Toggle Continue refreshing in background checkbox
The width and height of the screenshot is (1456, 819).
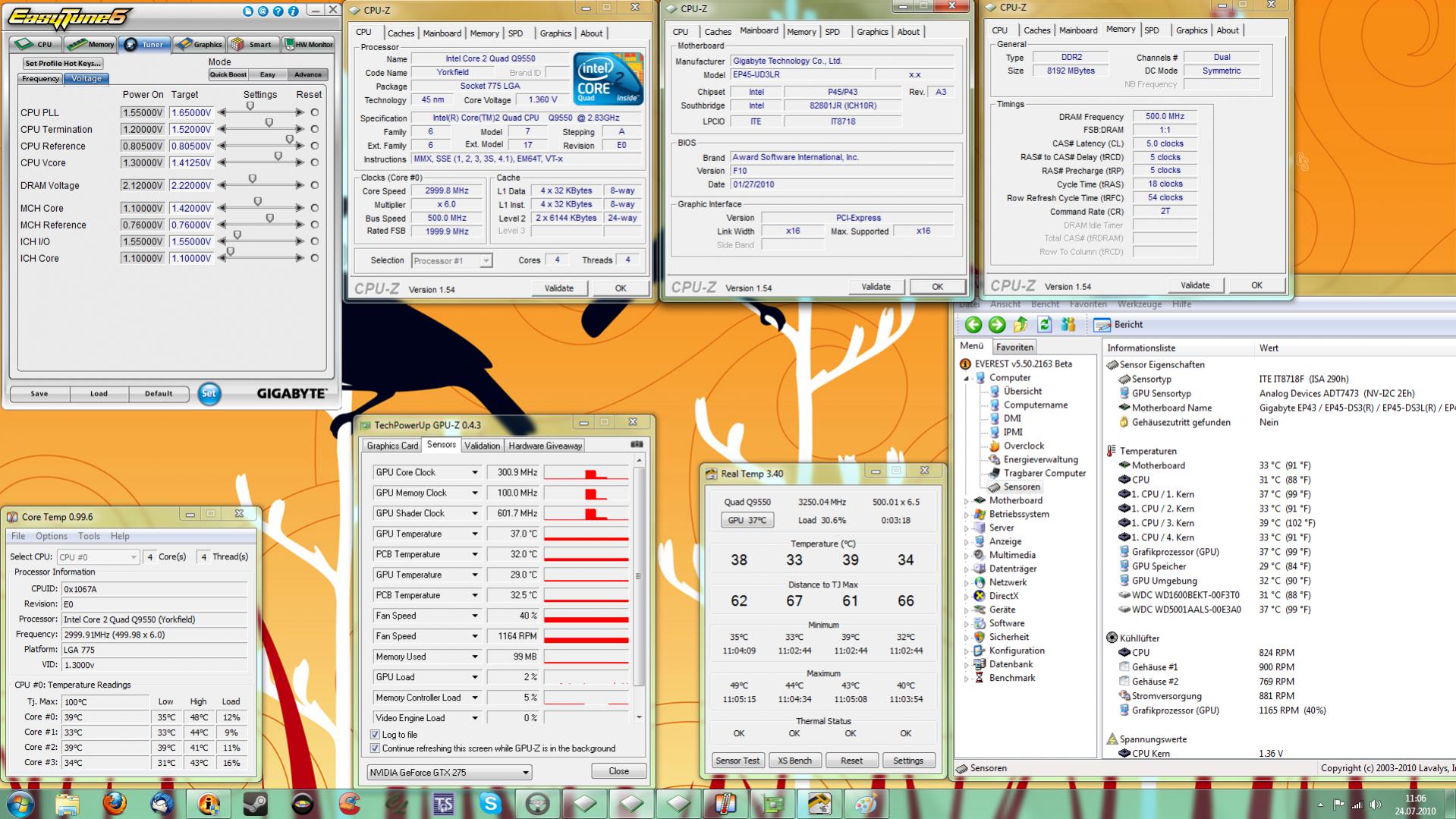375,748
